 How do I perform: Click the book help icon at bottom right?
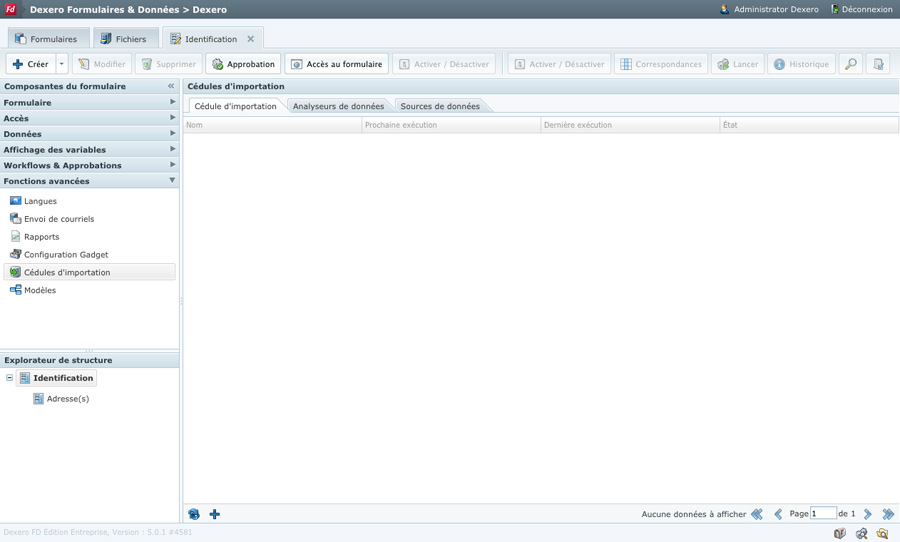(840, 533)
